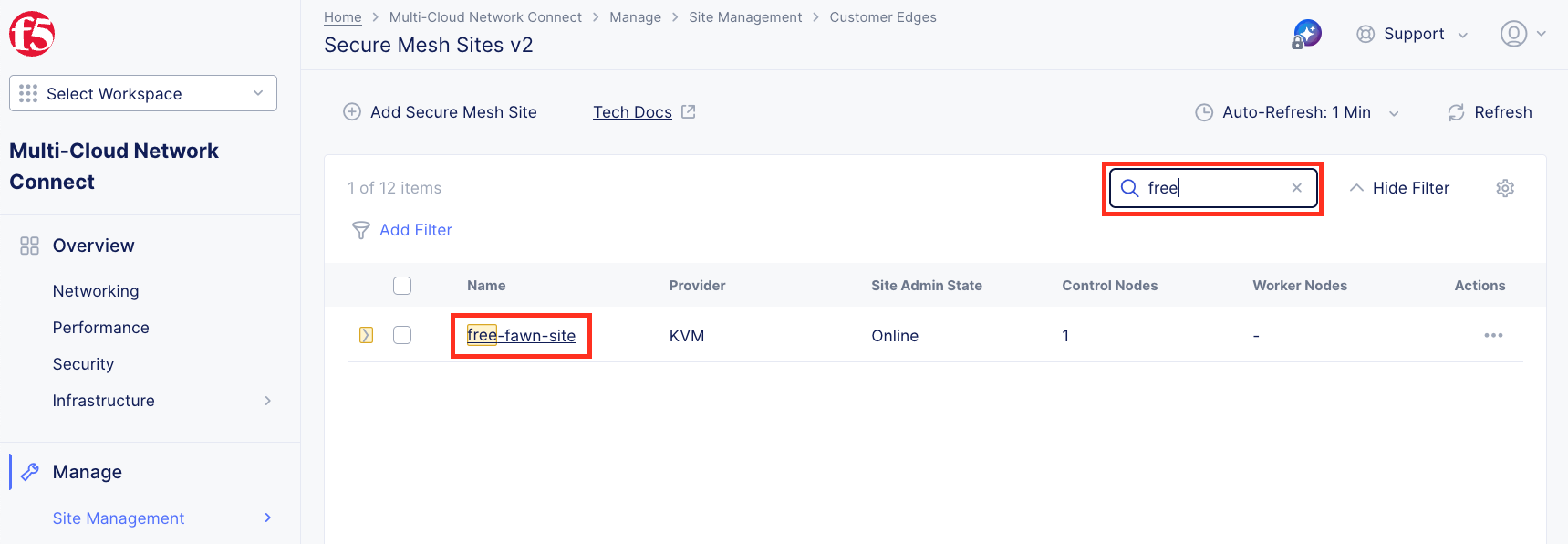
Task: Click the Add Filter funnel icon
Action: (361, 230)
